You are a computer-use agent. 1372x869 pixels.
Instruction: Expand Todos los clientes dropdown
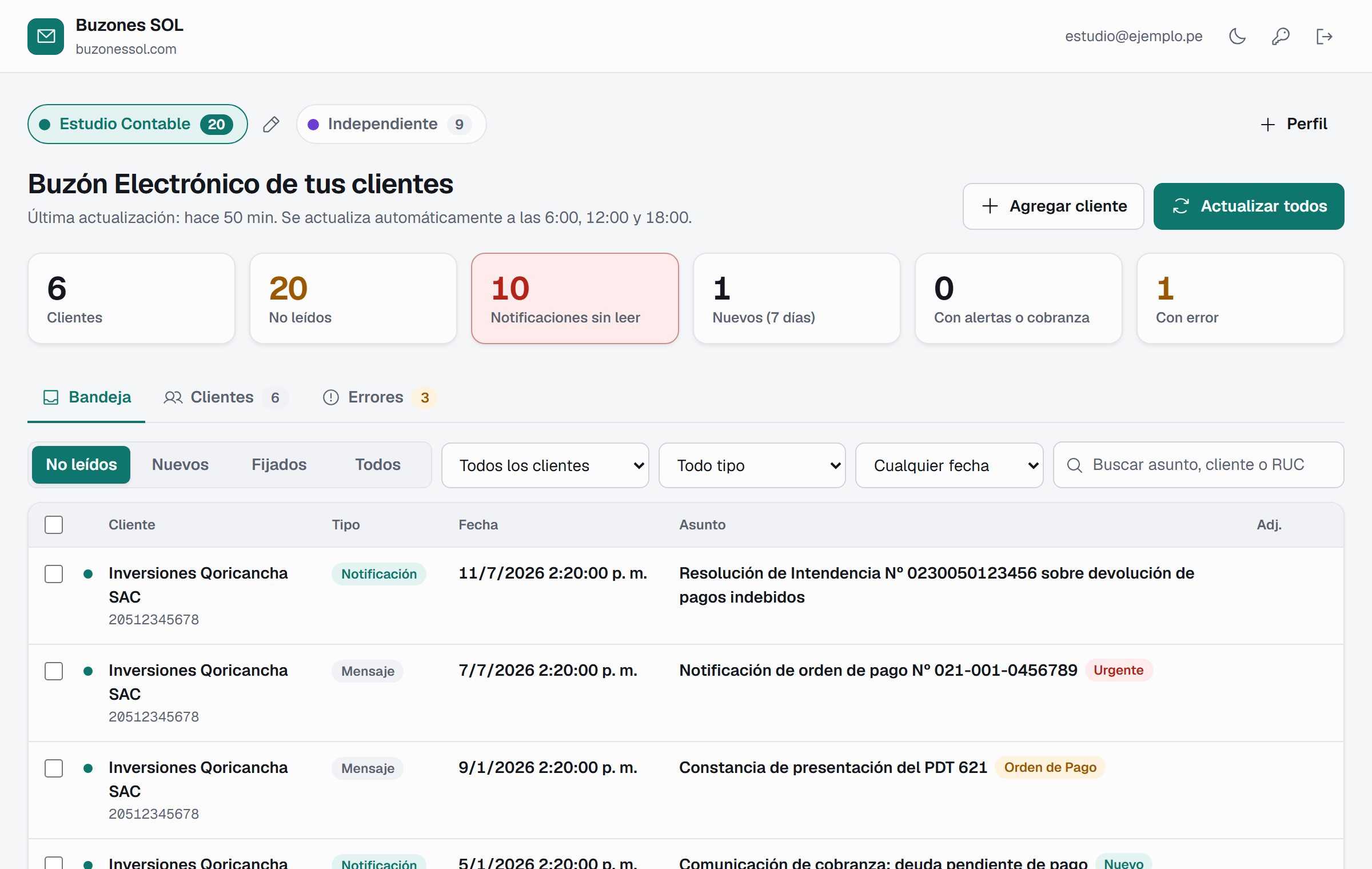tap(545, 465)
